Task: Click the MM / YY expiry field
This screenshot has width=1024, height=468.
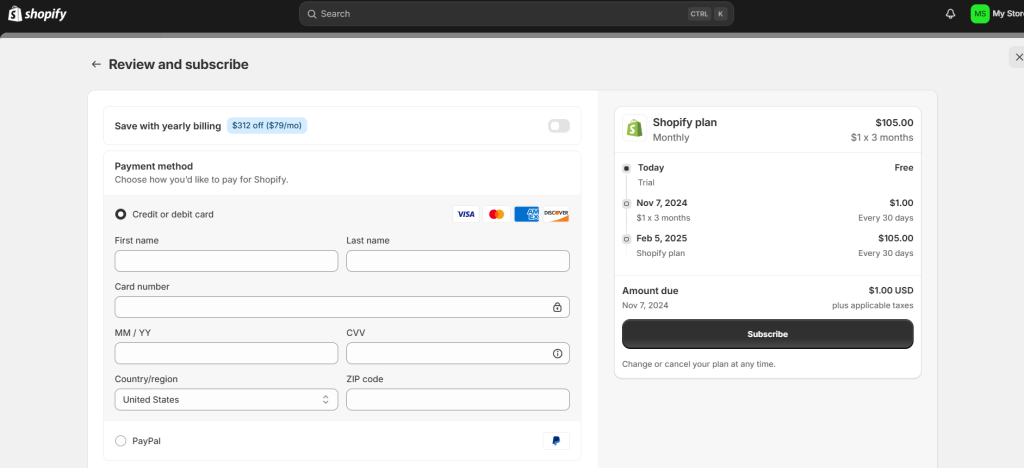Action: tap(227, 353)
